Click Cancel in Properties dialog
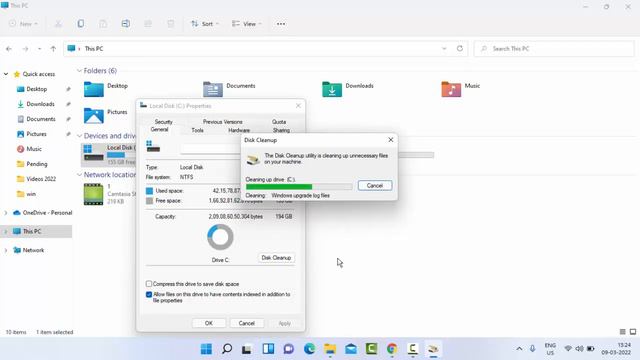Image resolution: width=640 pixels, height=360 pixels. [x=247, y=323]
